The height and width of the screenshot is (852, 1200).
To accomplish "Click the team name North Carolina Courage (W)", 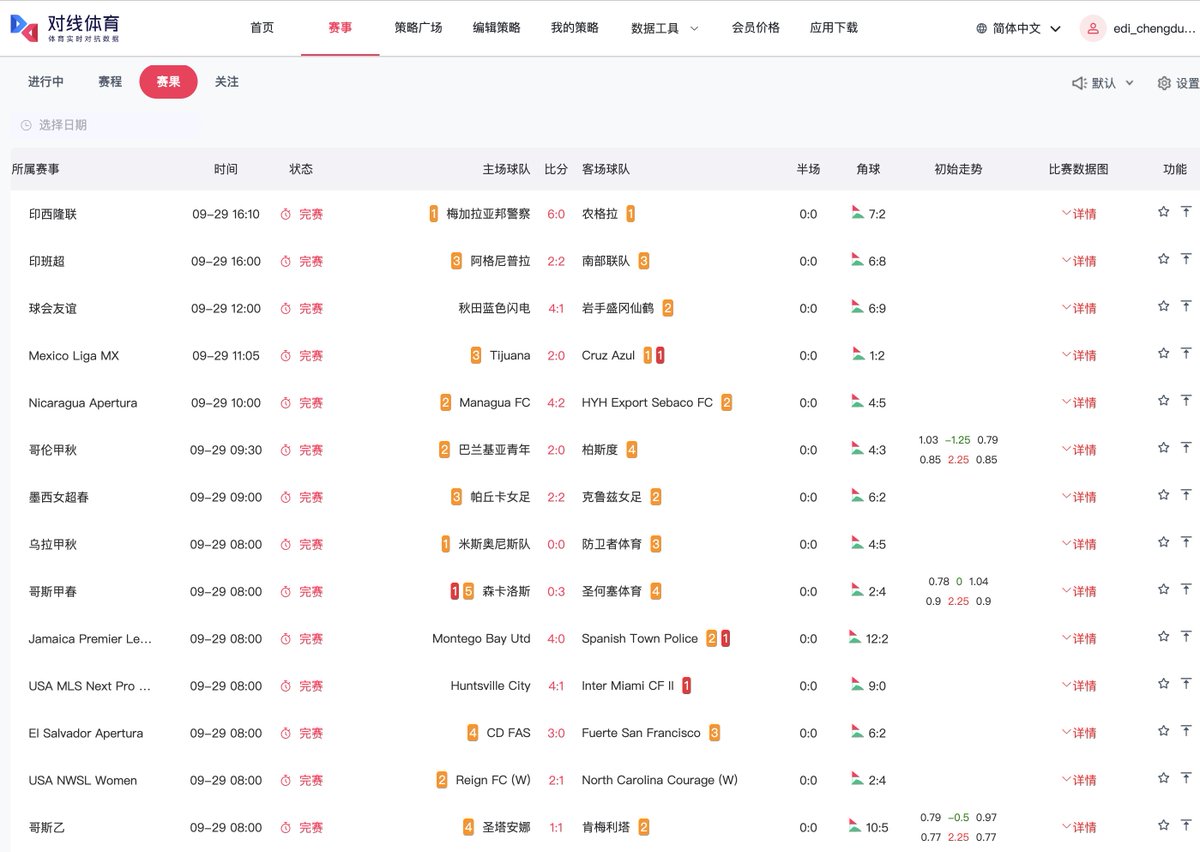I will click(x=660, y=780).
